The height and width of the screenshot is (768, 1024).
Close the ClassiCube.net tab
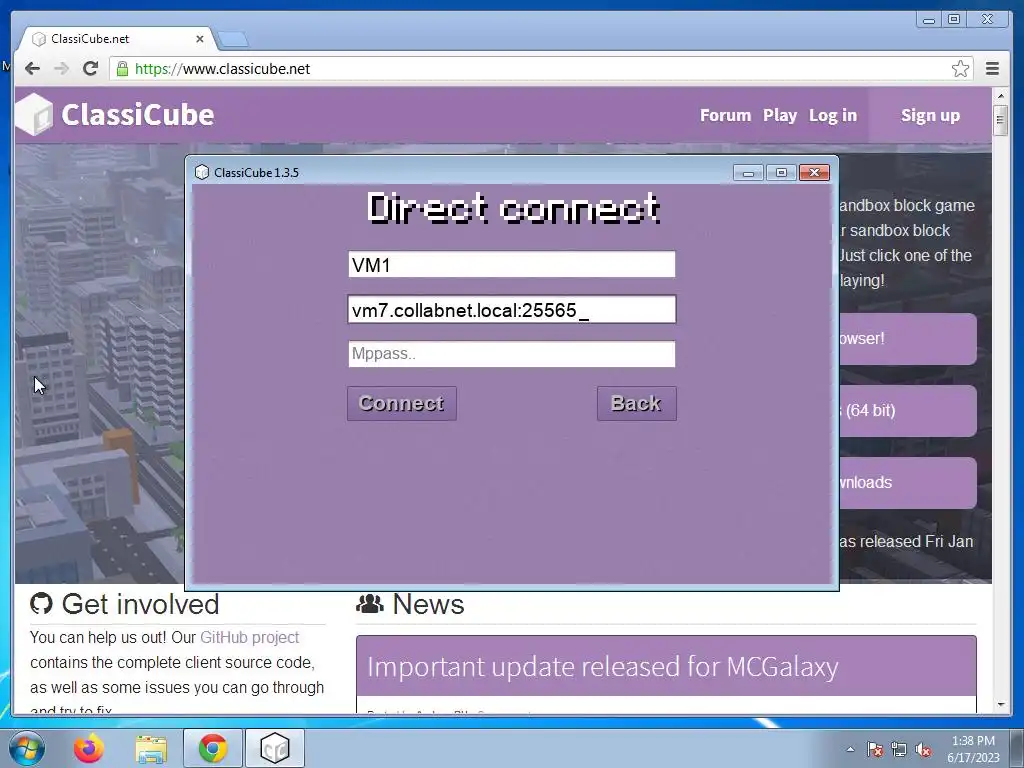tap(200, 39)
